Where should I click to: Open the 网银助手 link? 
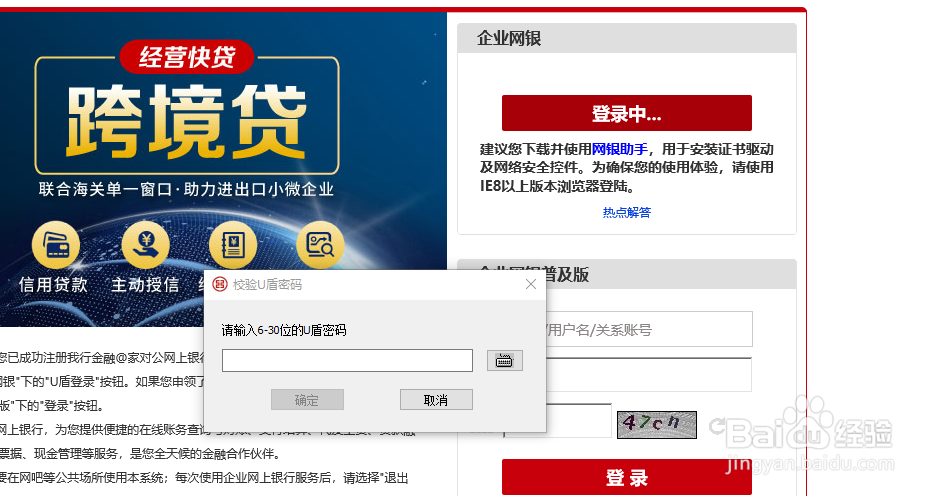(620, 149)
